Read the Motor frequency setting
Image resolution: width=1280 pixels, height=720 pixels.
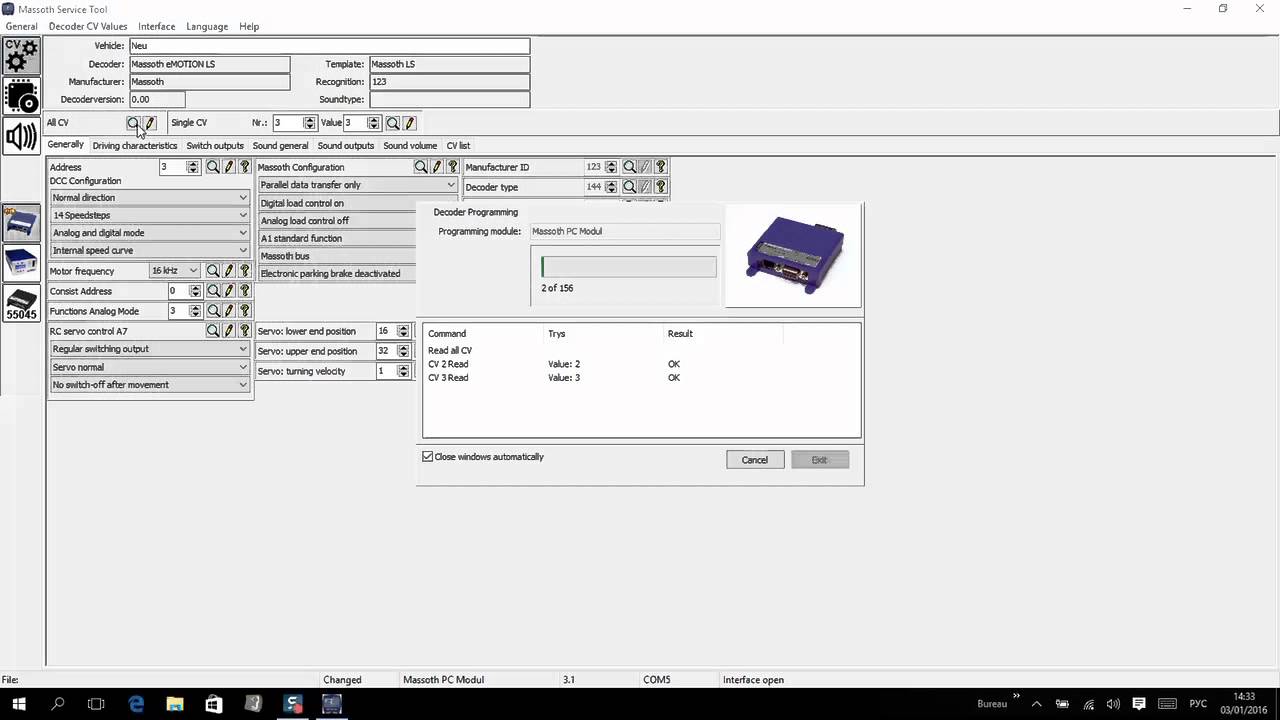tap(213, 271)
